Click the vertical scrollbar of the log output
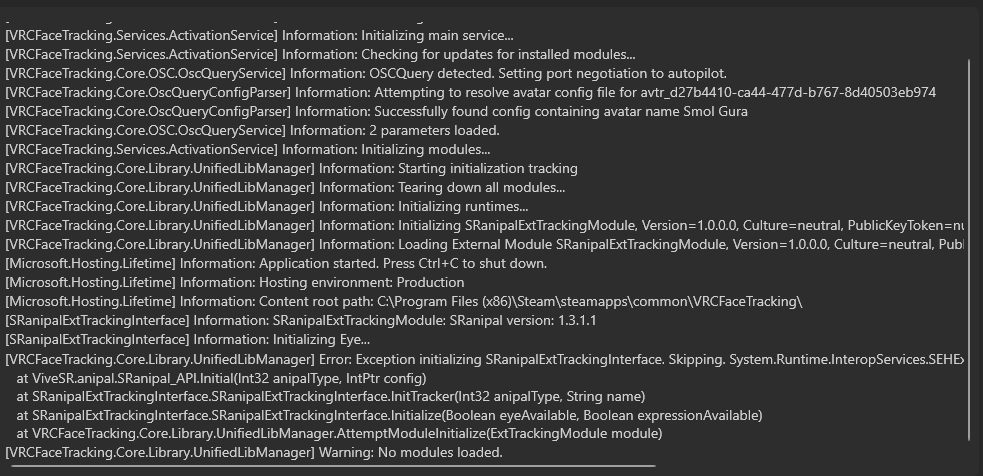The width and height of the screenshot is (983, 476). coord(969,250)
